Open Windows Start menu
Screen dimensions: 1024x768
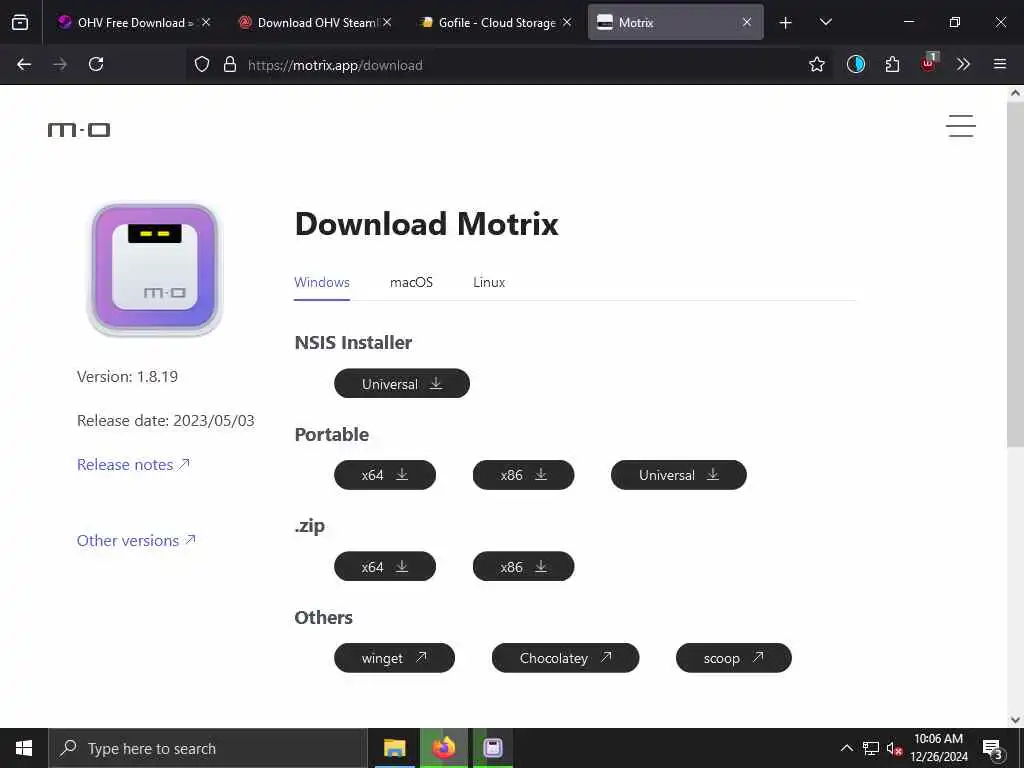point(24,748)
